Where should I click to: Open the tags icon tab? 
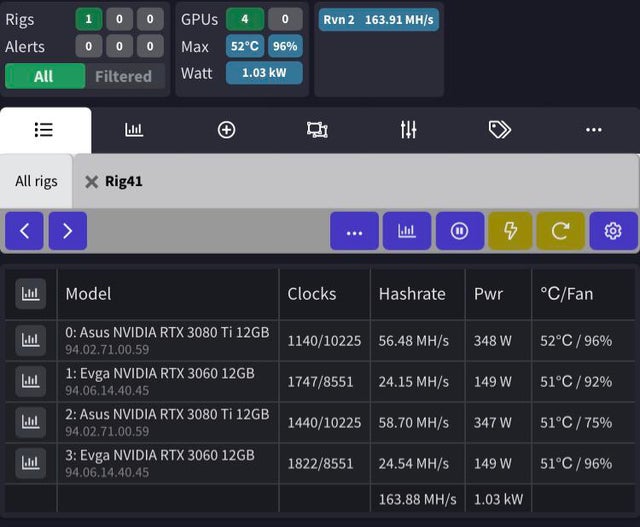500,130
